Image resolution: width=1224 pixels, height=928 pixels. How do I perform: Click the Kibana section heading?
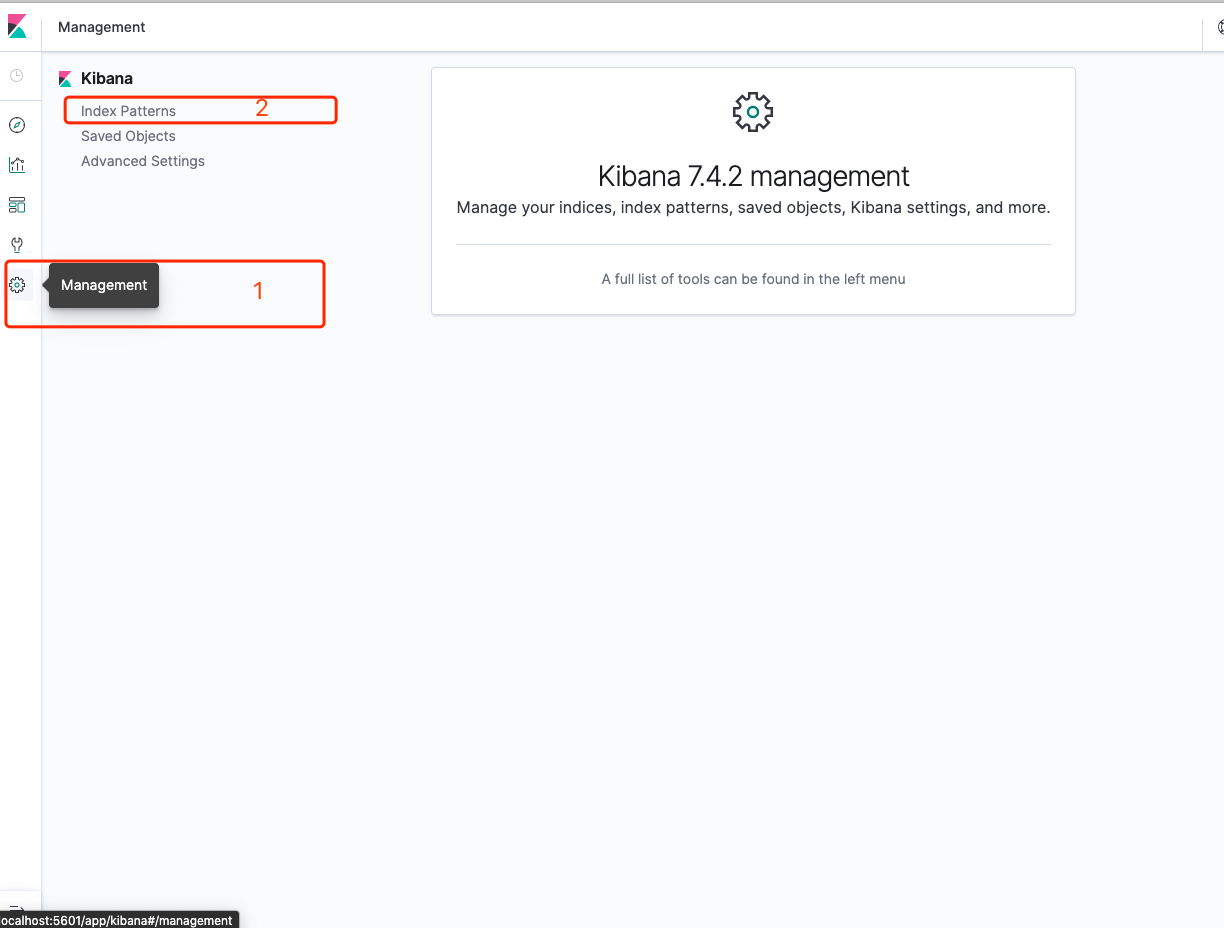pyautogui.click(x=107, y=78)
